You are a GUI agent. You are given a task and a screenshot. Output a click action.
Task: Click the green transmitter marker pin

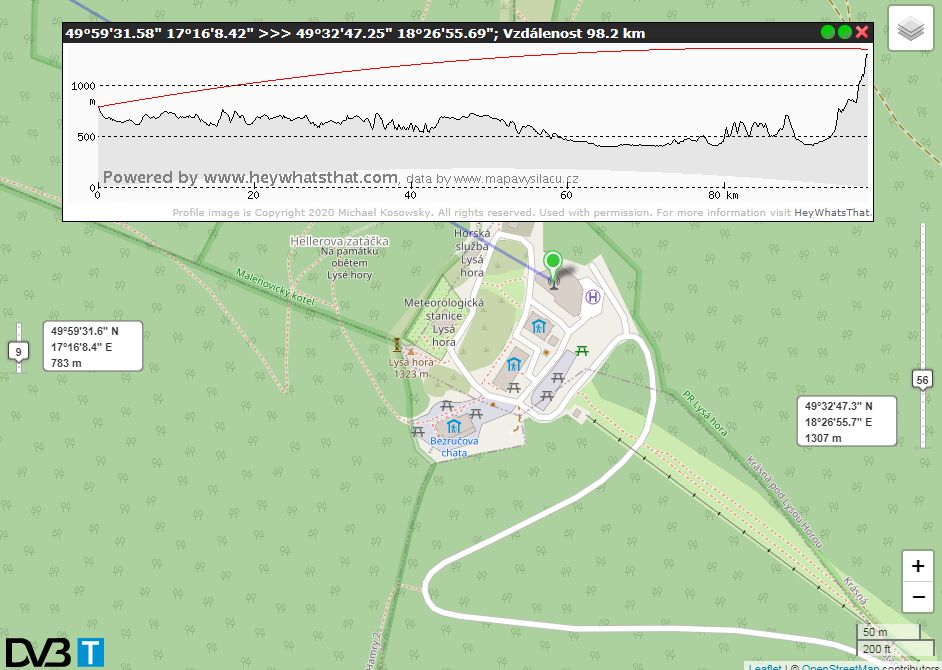(553, 267)
